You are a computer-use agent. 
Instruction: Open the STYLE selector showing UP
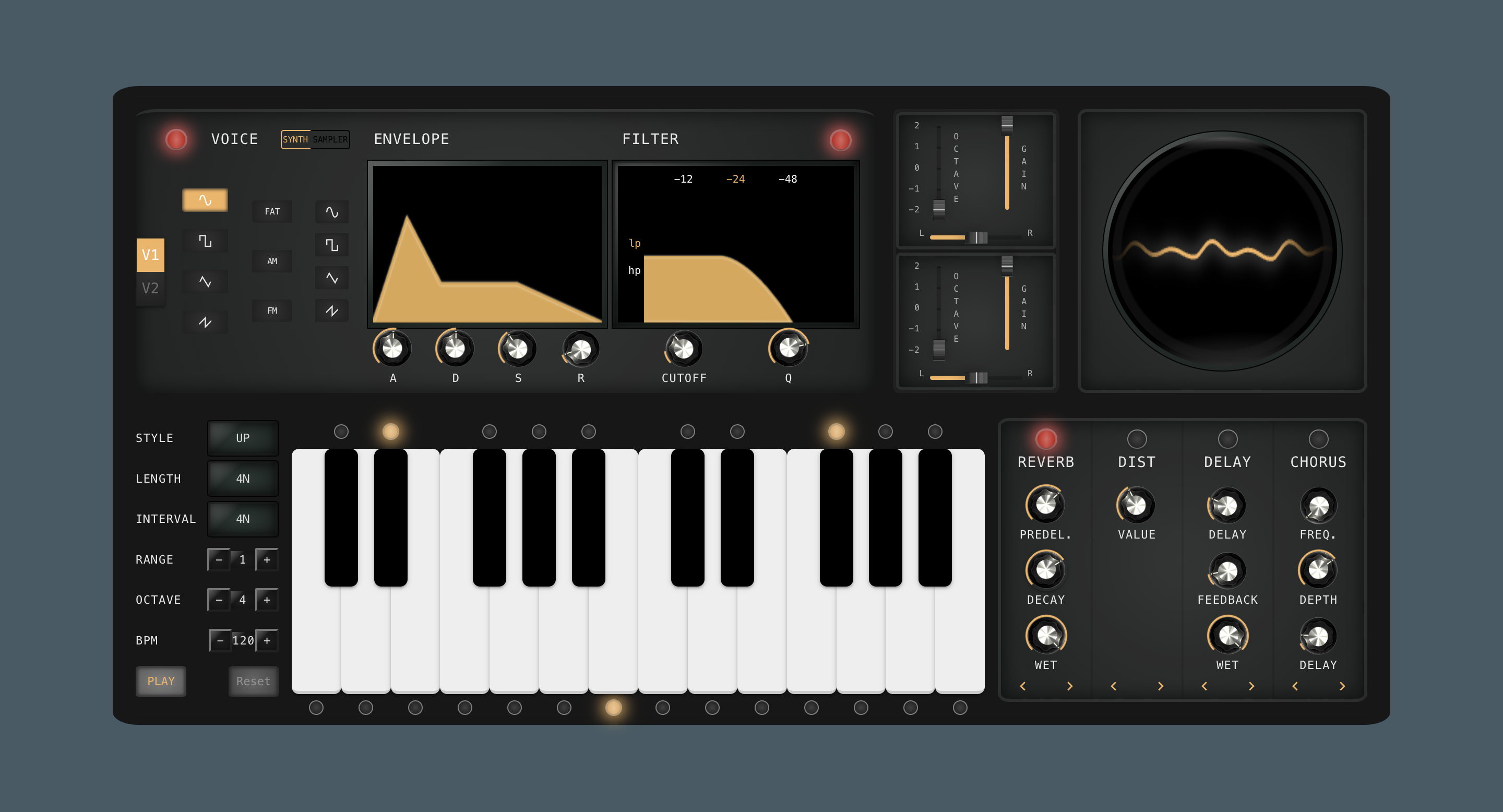[x=243, y=438]
